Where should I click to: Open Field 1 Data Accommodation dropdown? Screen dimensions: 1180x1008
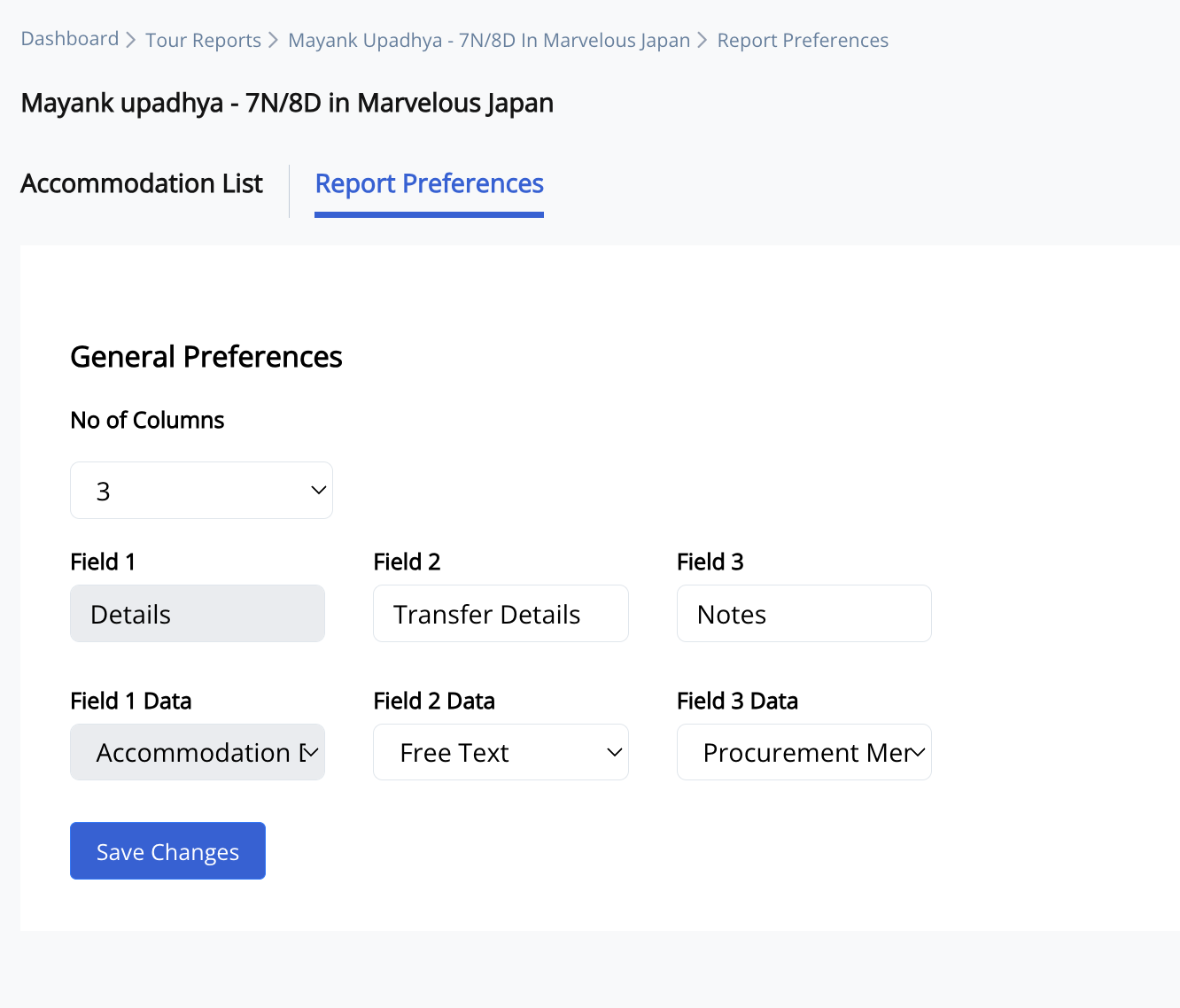198,752
